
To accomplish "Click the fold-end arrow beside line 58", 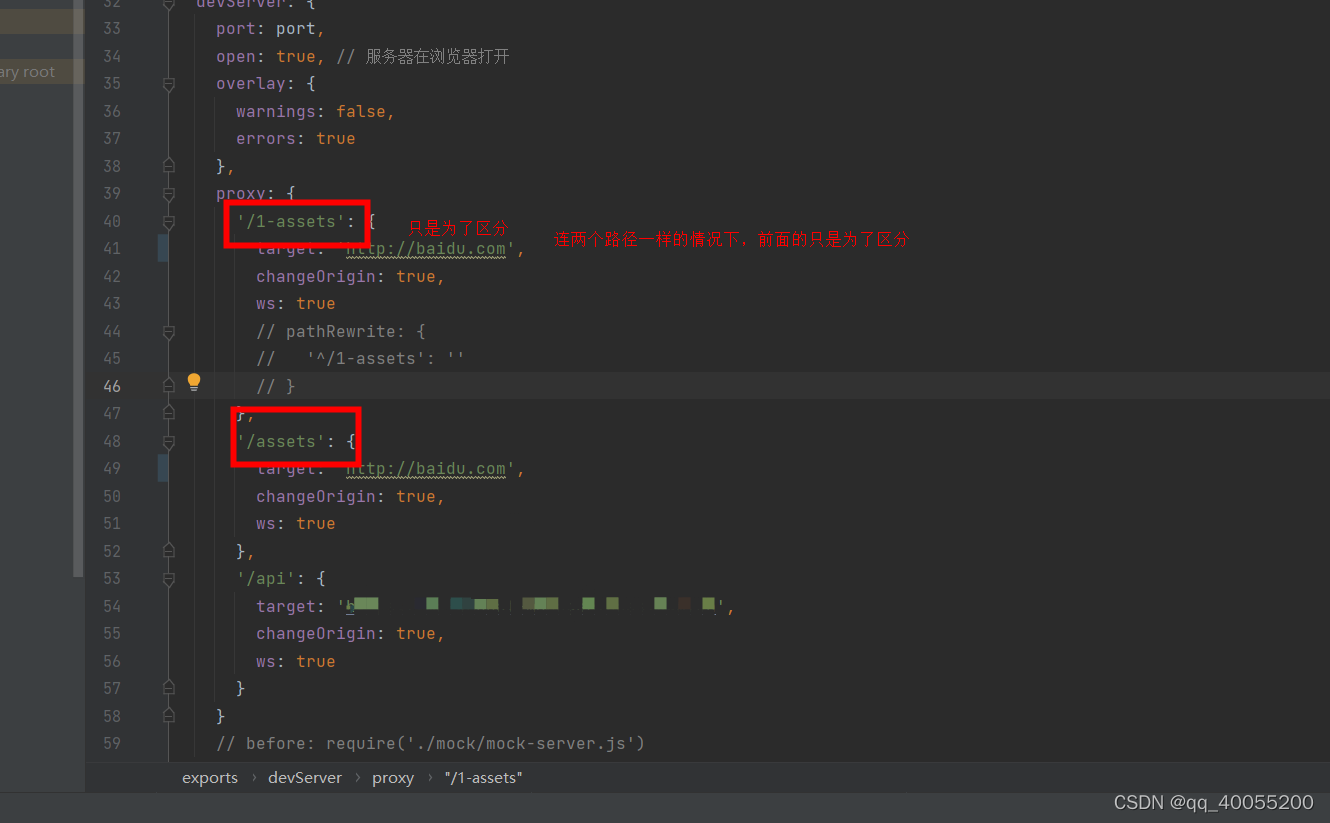I will pyautogui.click(x=168, y=716).
